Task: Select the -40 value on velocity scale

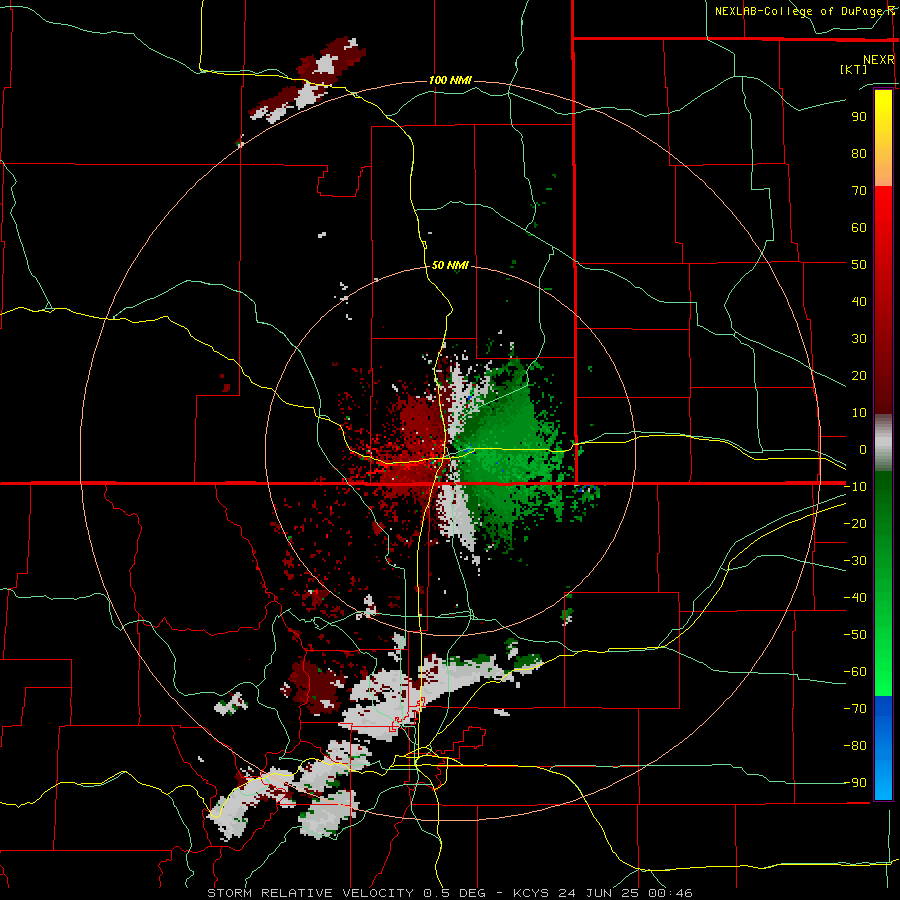Action: click(855, 598)
